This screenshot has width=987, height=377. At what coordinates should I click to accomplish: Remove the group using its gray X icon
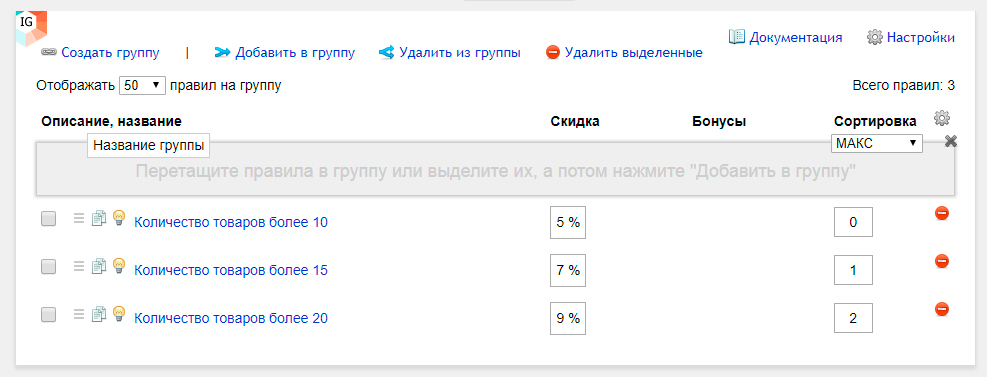tap(950, 141)
